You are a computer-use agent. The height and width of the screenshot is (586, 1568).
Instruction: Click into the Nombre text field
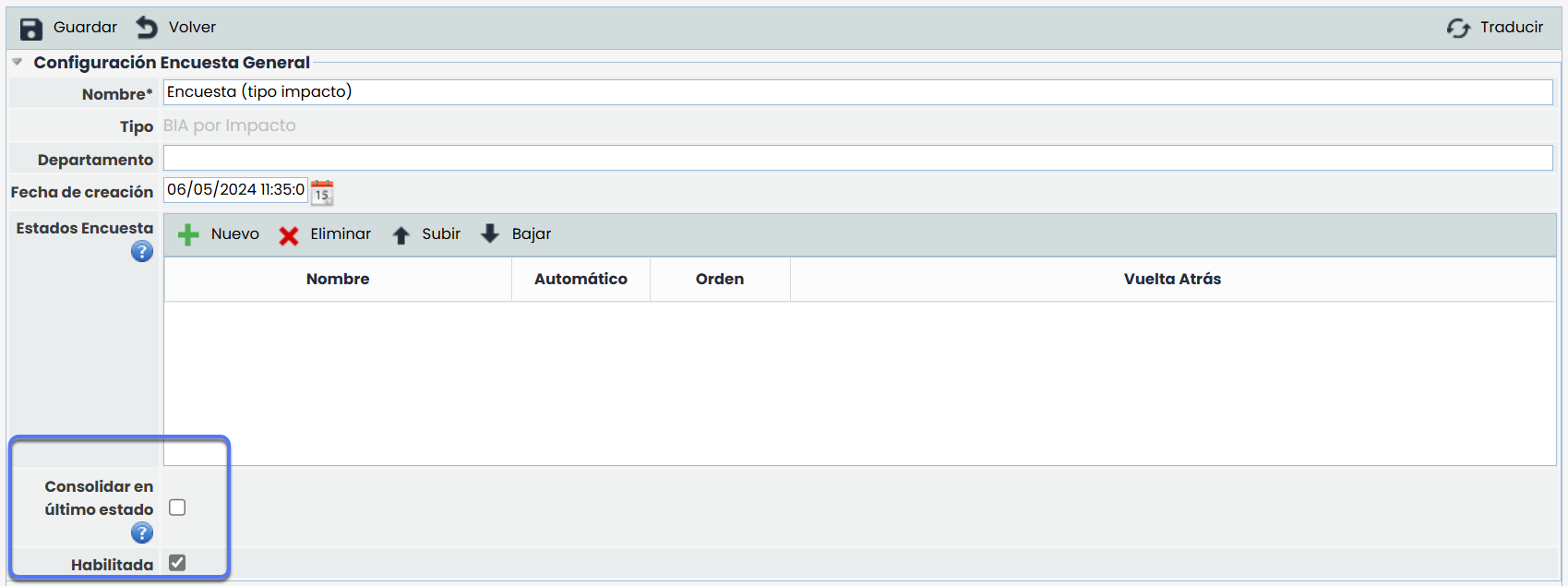coord(857,92)
